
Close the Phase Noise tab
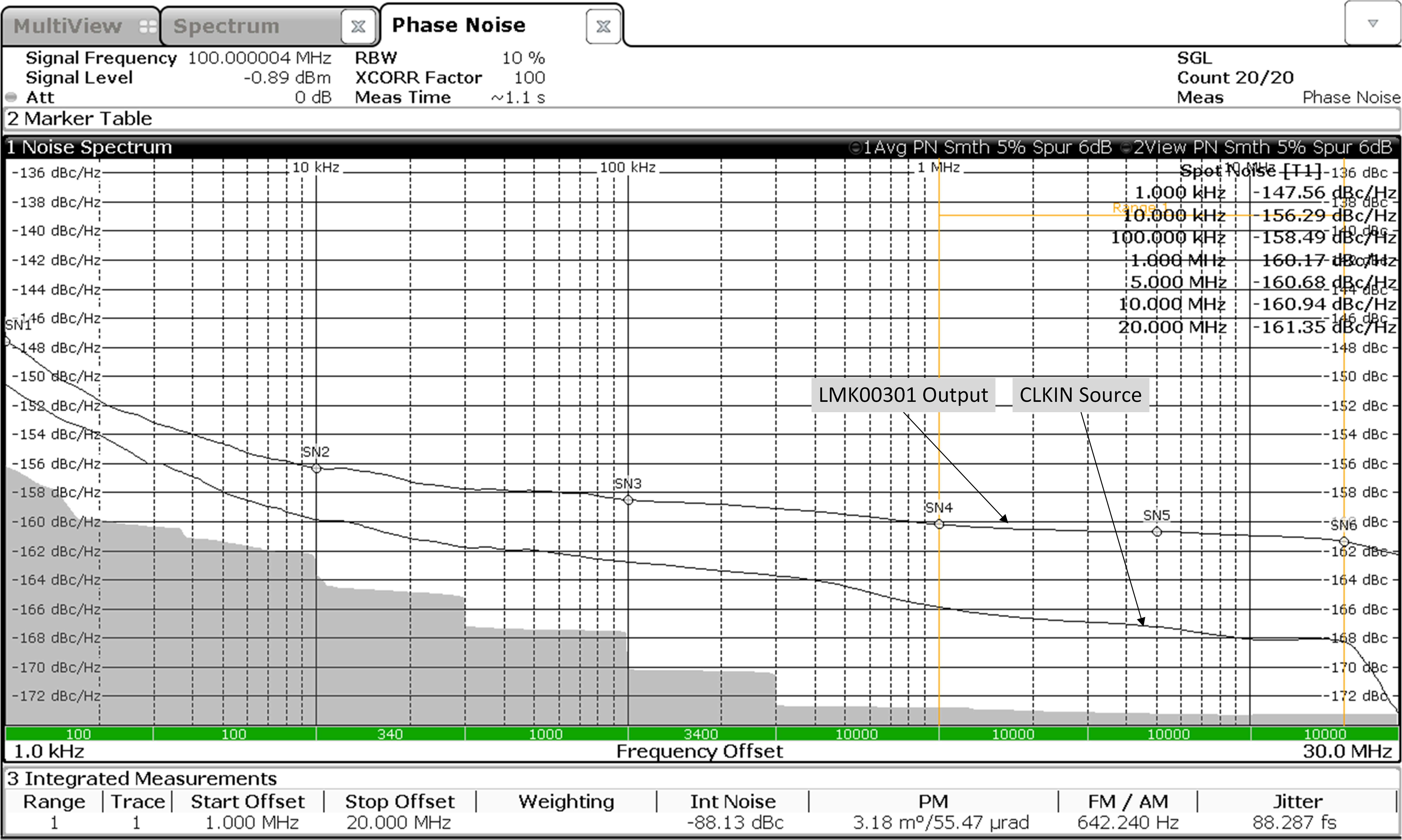[603, 26]
